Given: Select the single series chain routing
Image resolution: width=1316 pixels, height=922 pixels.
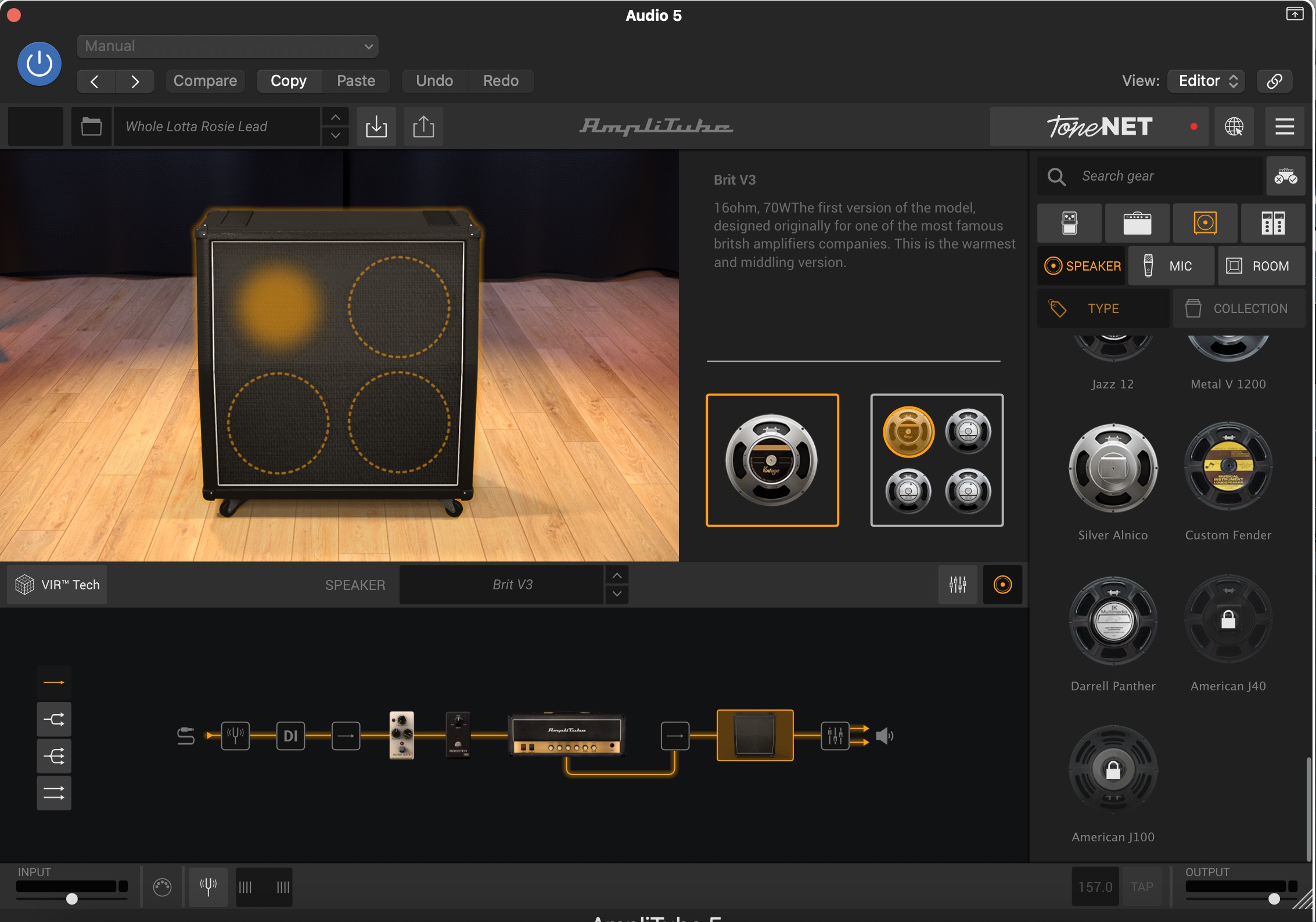Looking at the screenshot, I should pos(54,683).
